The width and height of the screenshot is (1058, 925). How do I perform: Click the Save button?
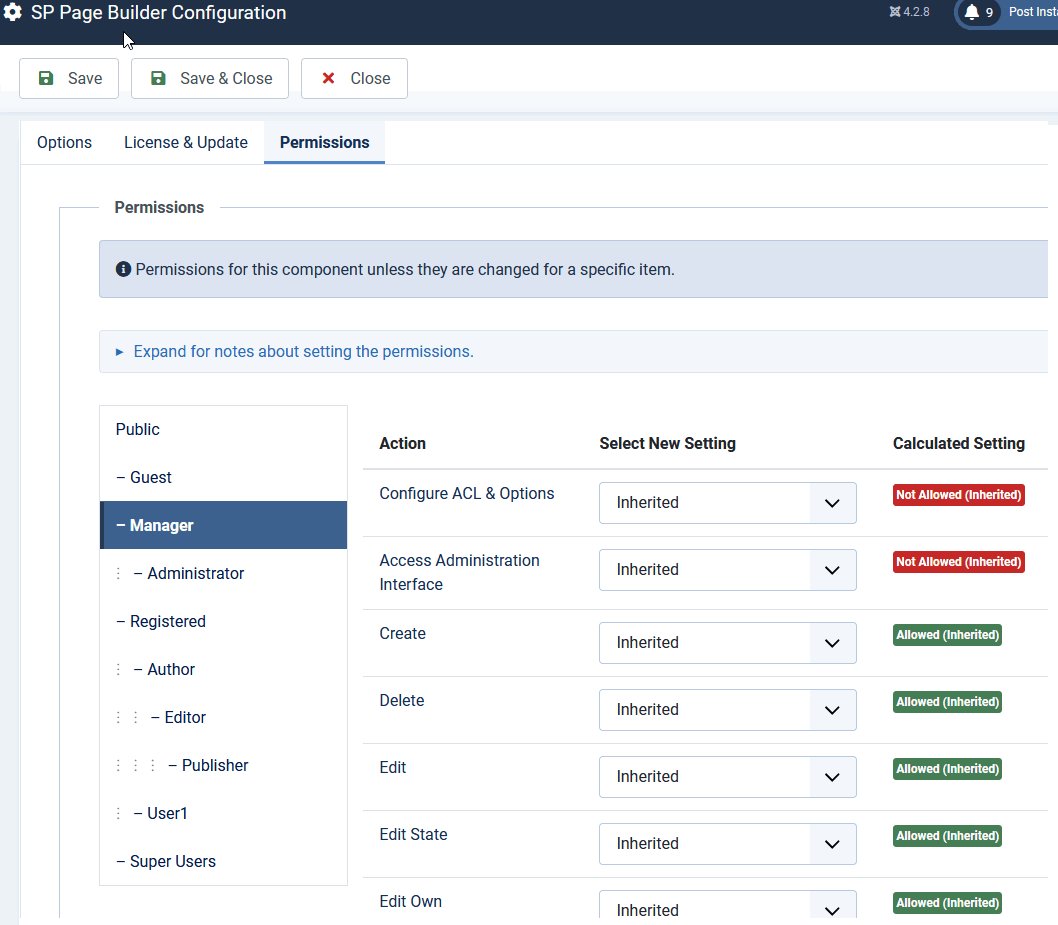pos(69,79)
